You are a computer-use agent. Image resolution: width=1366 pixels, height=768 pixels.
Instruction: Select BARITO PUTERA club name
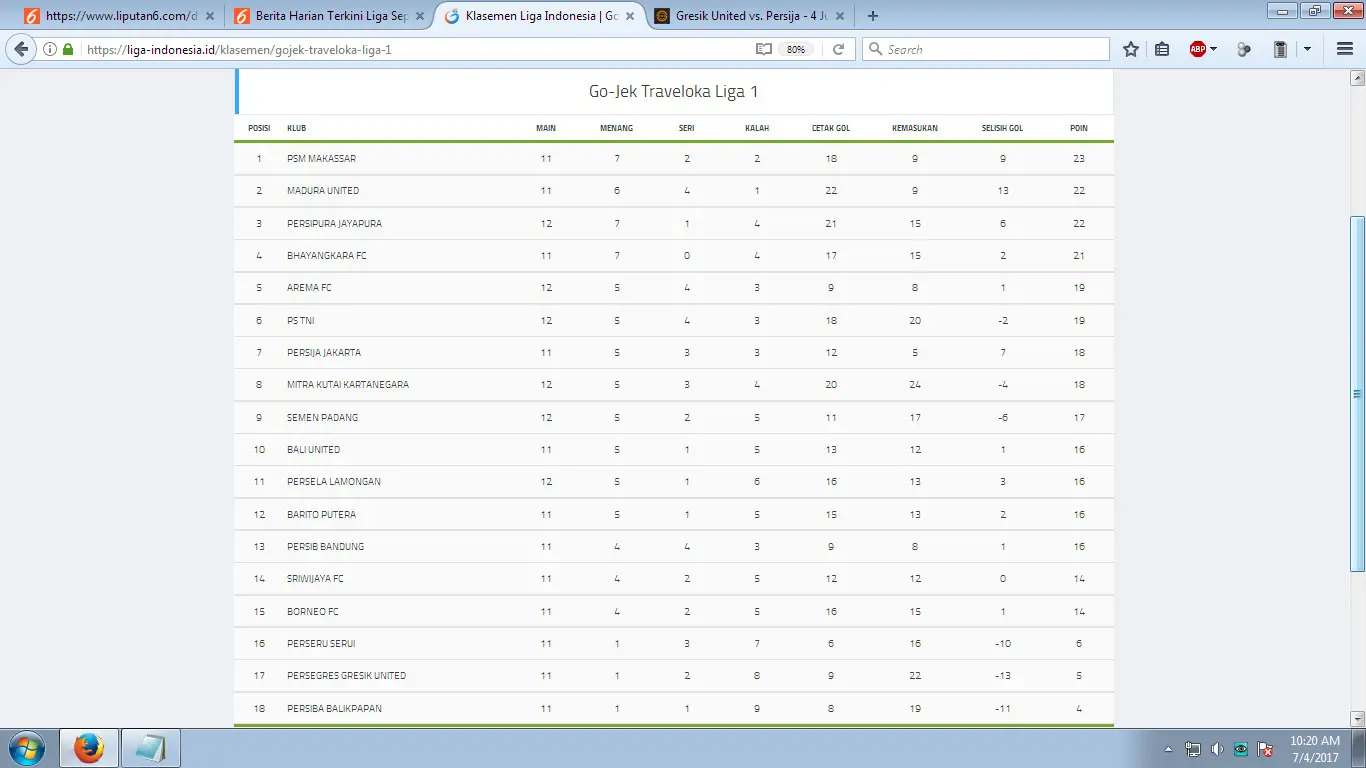point(321,514)
